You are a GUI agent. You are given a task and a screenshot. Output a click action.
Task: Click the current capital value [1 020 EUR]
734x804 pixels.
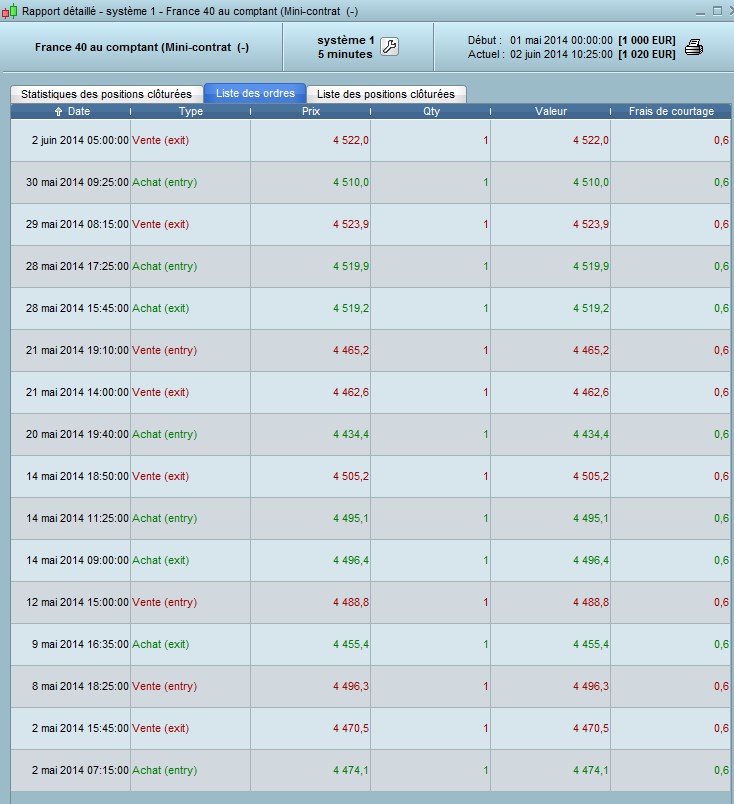[646, 54]
